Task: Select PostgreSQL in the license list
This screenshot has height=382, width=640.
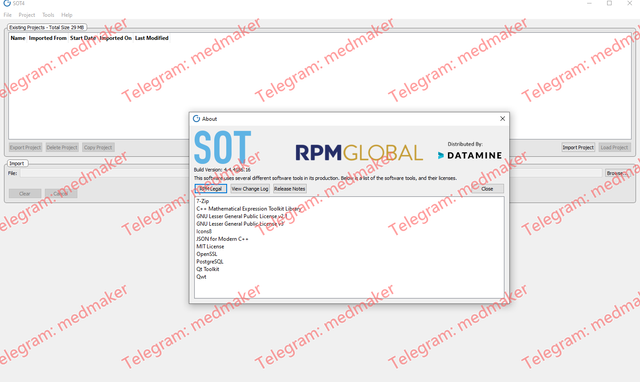Action: click(210, 262)
